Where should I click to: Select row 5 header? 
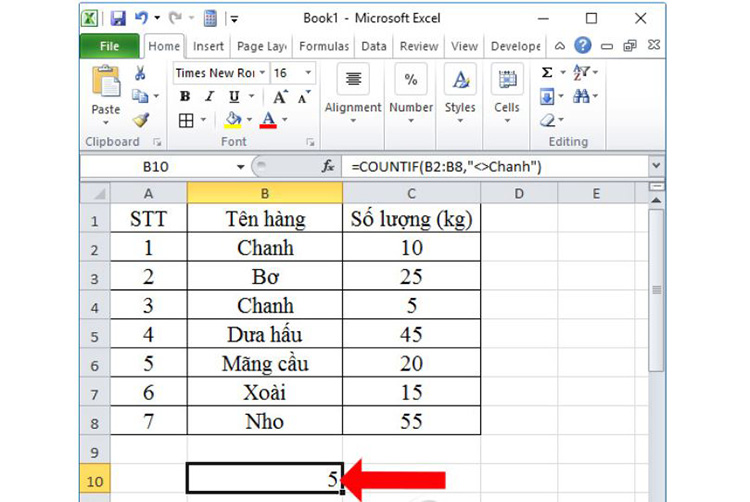click(95, 335)
